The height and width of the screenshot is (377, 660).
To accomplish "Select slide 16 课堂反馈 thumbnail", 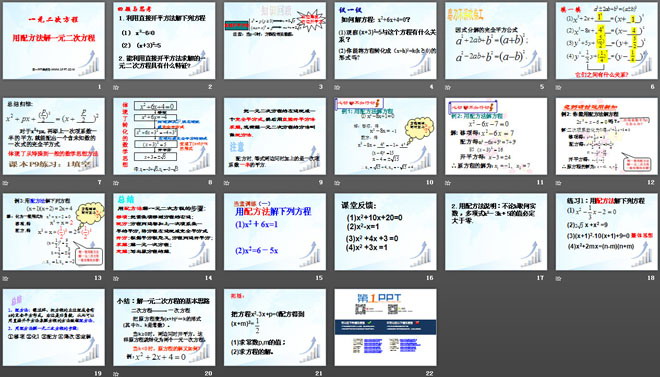I will tap(386, 232).
